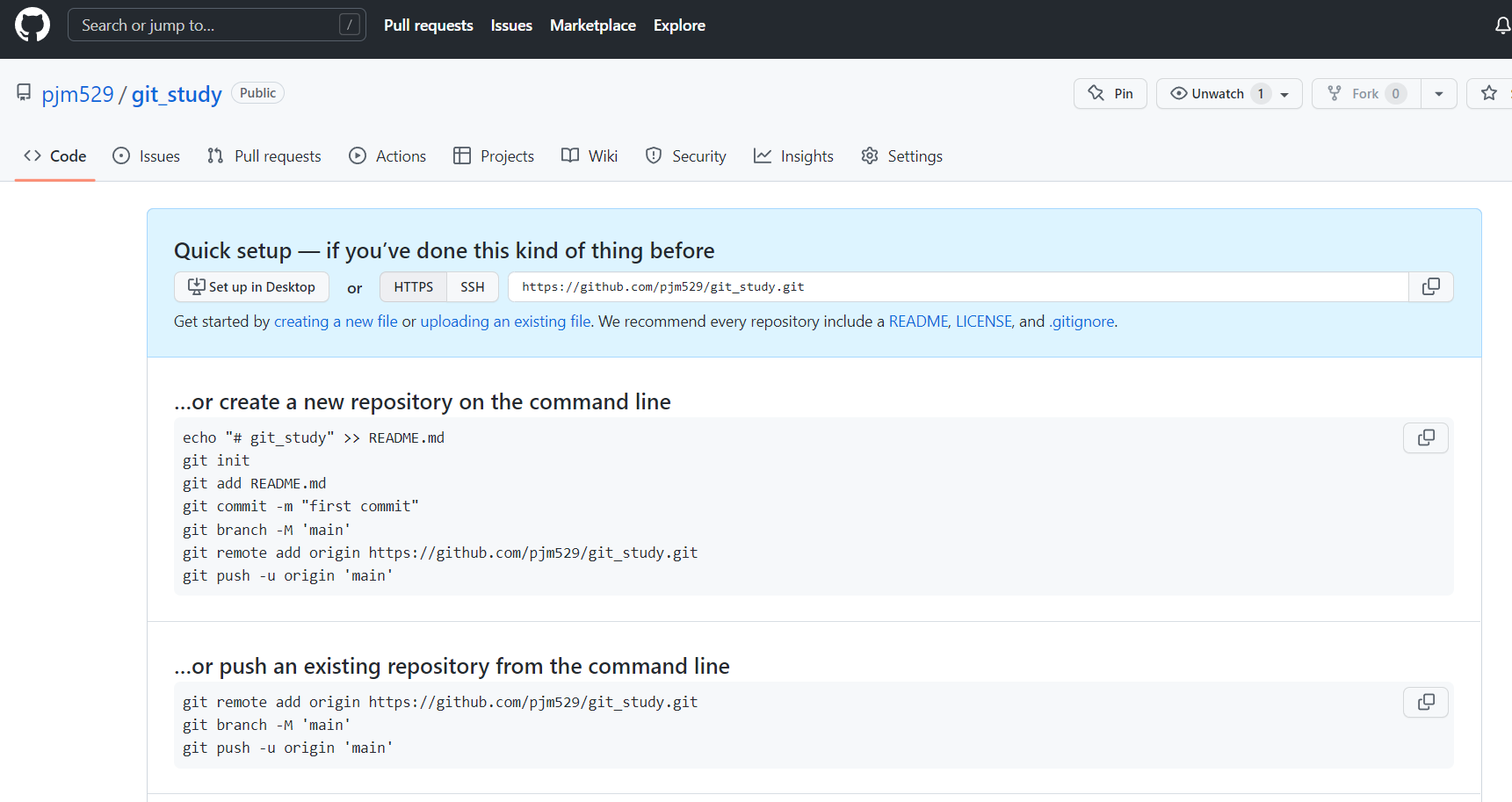Copy the push existing repository commands
This screenshot has height=802, width=1512.
tap(1426, 702)
